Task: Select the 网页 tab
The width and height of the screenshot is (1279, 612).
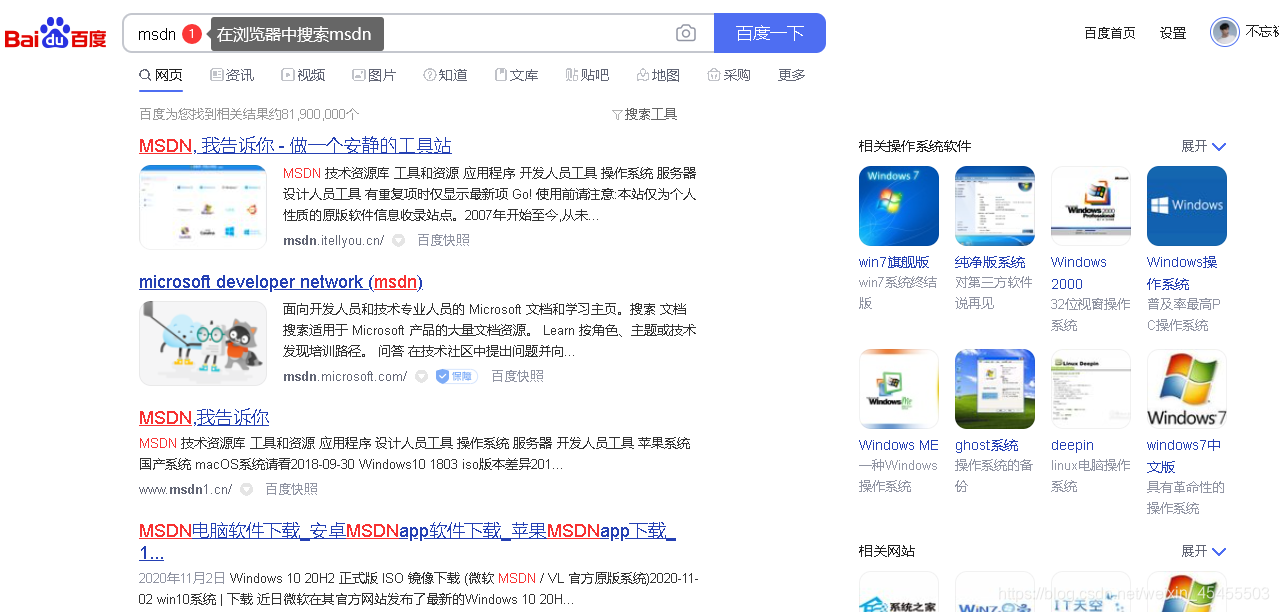Action: (x=161, y=75)
